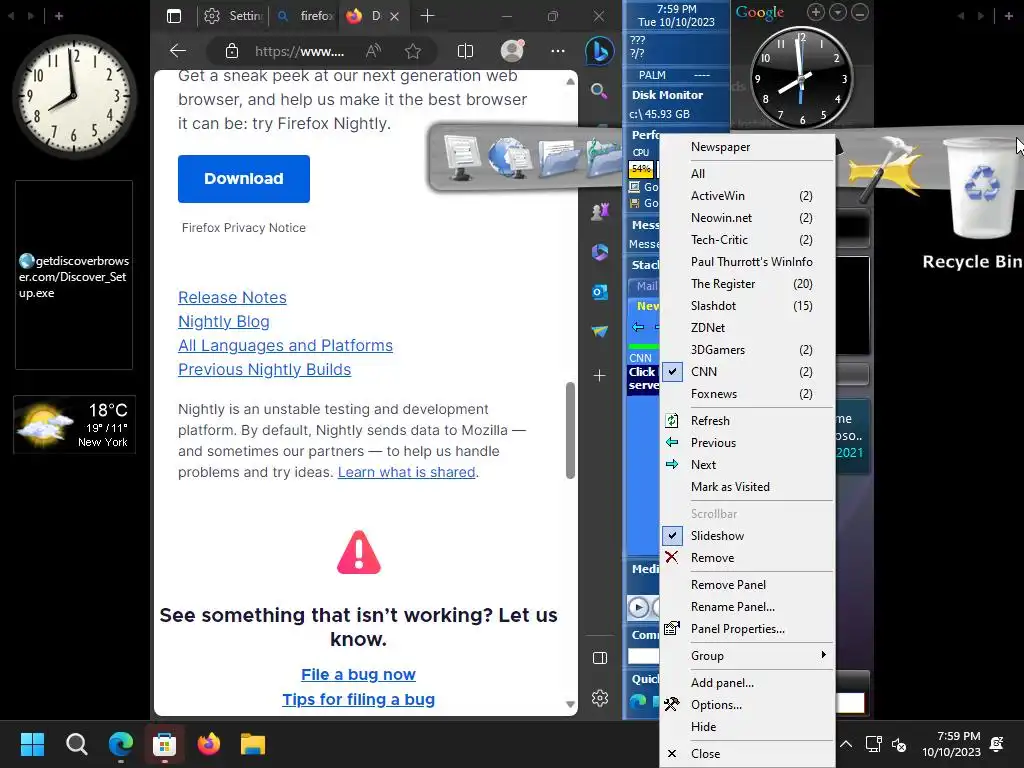The image size is (1024, 768).
Task: Click the Edge page vertical scrollbar thumb
Action: pyautogui.click(x=570, y=431)
